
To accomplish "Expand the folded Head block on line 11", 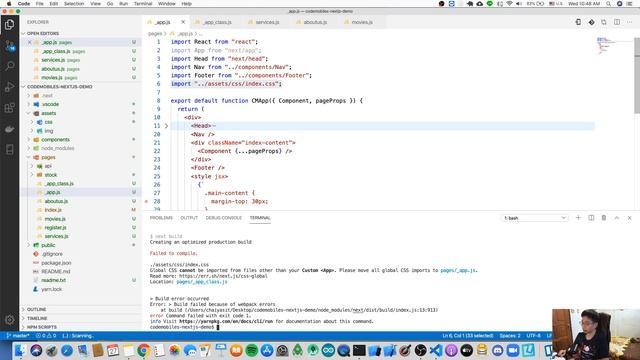I will pos(166,126).
